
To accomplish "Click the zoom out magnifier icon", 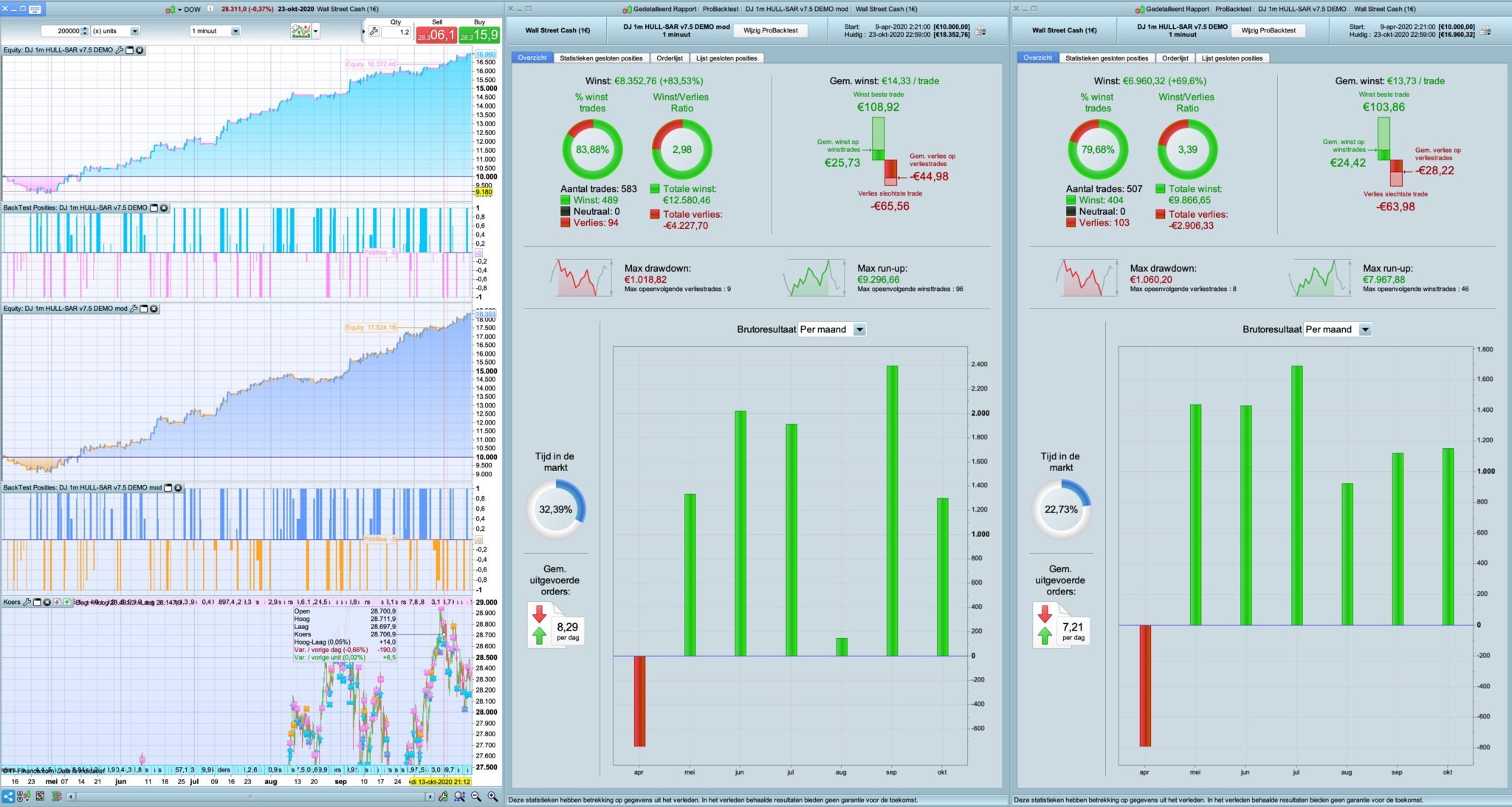I will click(x=476, y=797).
